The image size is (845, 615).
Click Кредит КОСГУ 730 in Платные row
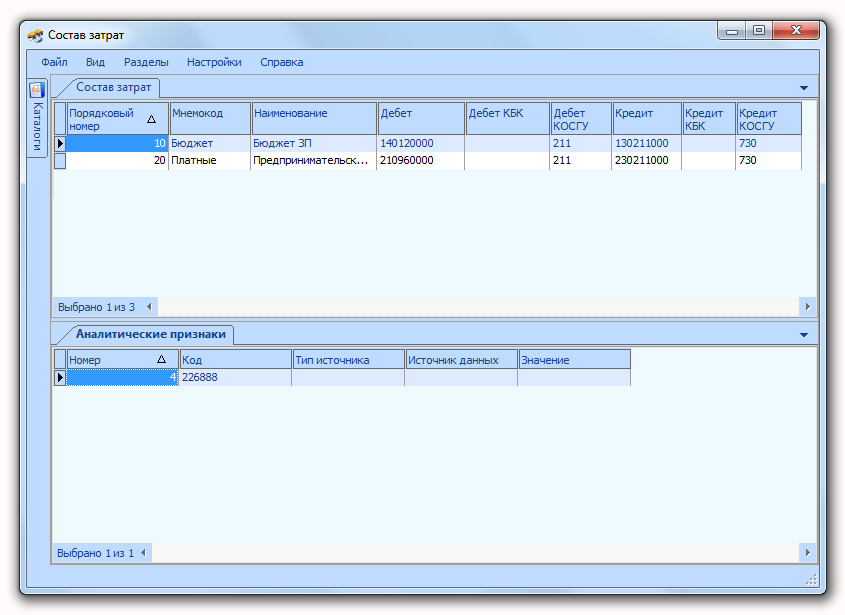click(768, 161)
